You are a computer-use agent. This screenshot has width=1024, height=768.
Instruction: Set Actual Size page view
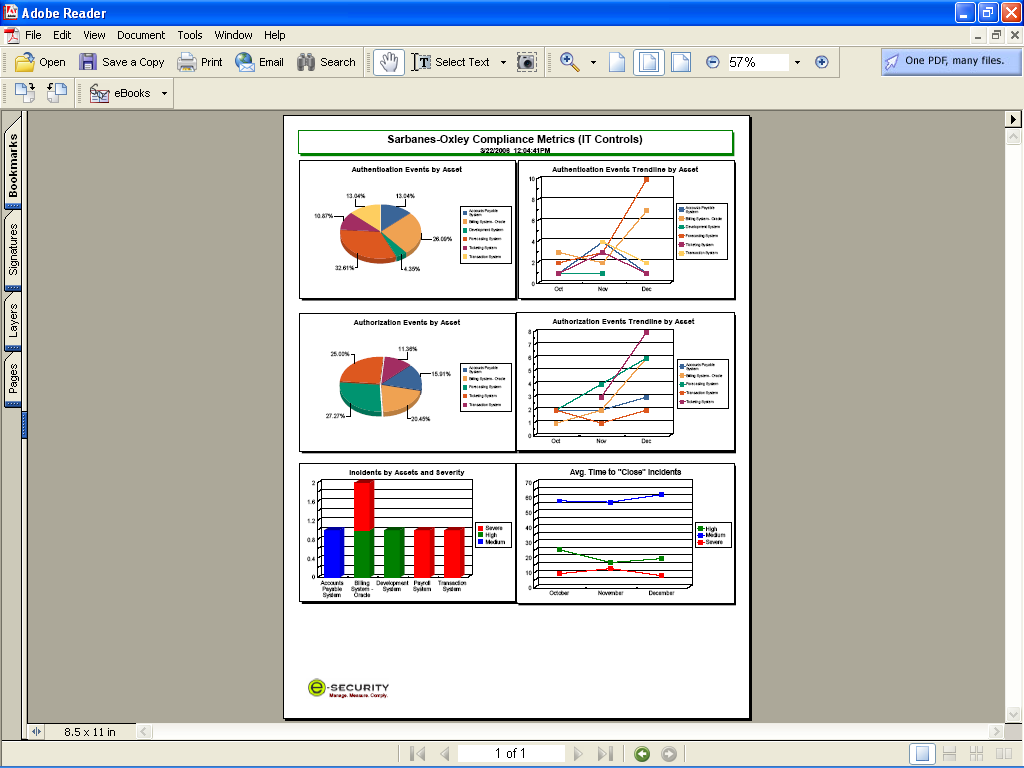[617, 62]
